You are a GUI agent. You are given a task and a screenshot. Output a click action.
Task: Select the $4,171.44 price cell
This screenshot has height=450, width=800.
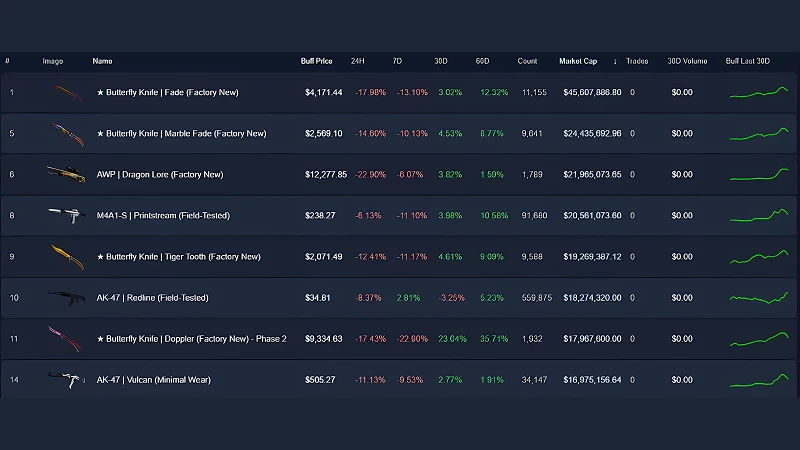point(323,92)
